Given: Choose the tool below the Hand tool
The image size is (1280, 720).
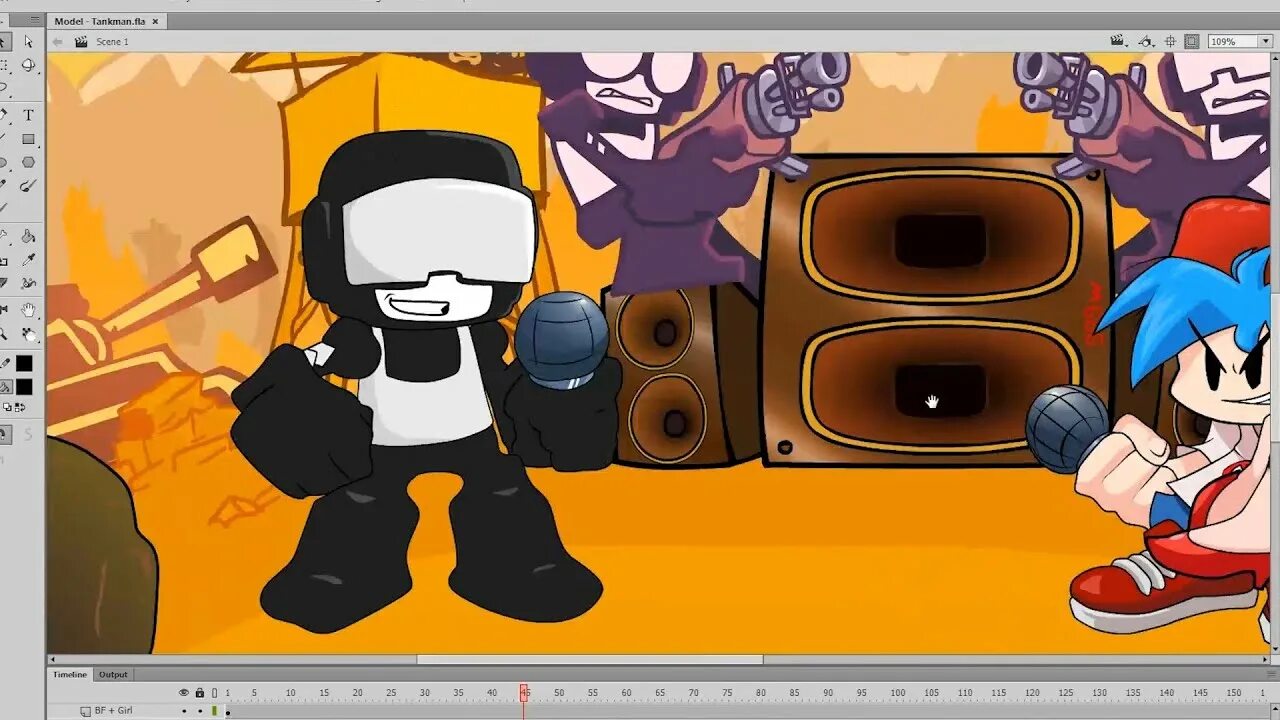Looking at the screenshot, I should point(28,335).
